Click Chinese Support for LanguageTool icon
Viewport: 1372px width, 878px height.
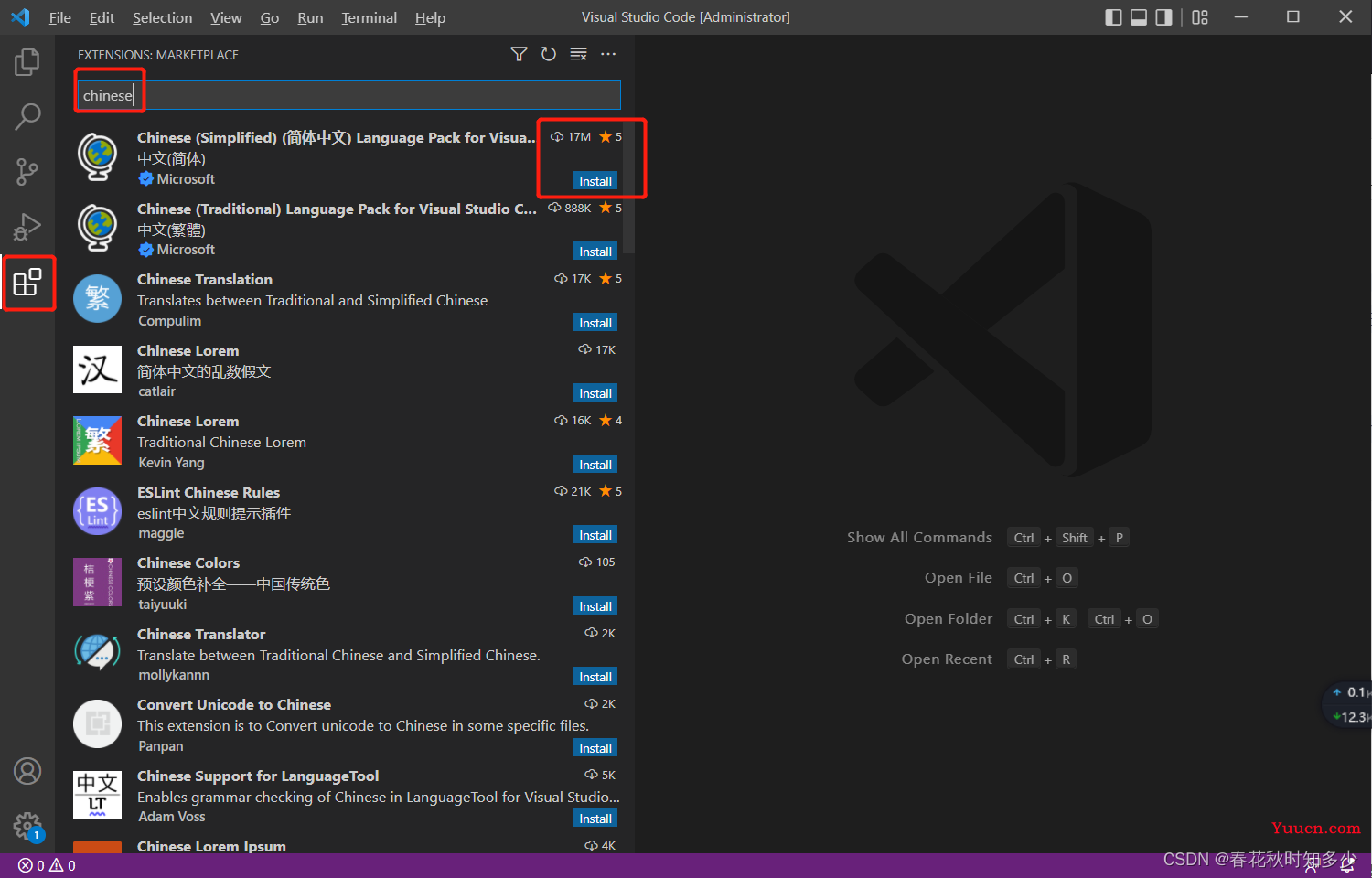click(x=97, y=795)
